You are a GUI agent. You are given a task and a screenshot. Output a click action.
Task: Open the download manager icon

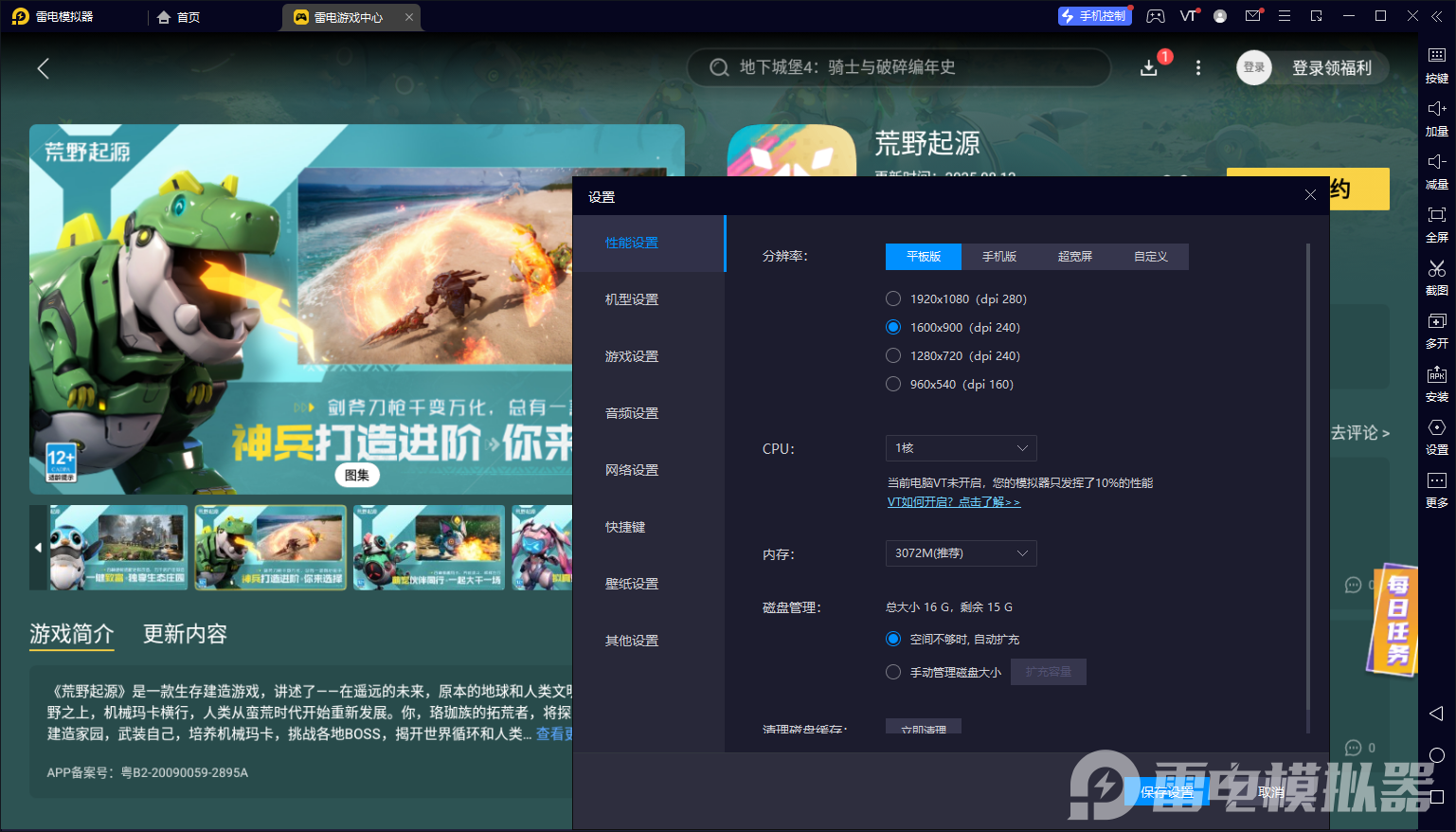pyautogui.click(x=1149, y=68)
